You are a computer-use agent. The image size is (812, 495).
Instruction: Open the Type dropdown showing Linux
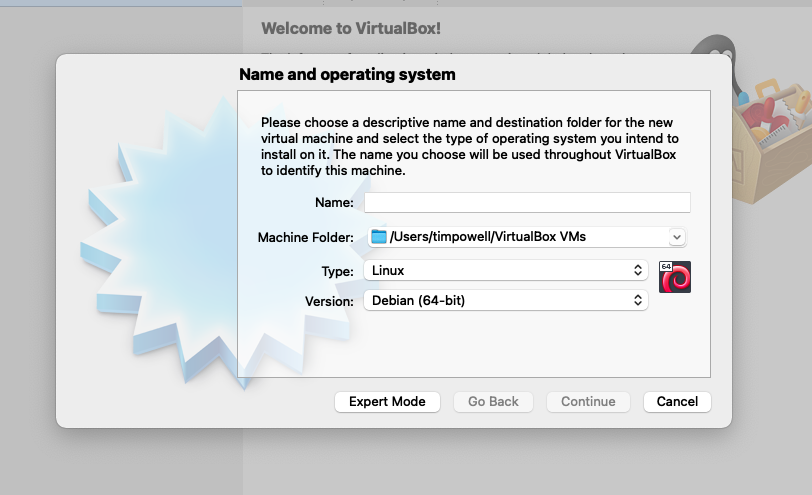pyautogui.click(x=506, y=270)
